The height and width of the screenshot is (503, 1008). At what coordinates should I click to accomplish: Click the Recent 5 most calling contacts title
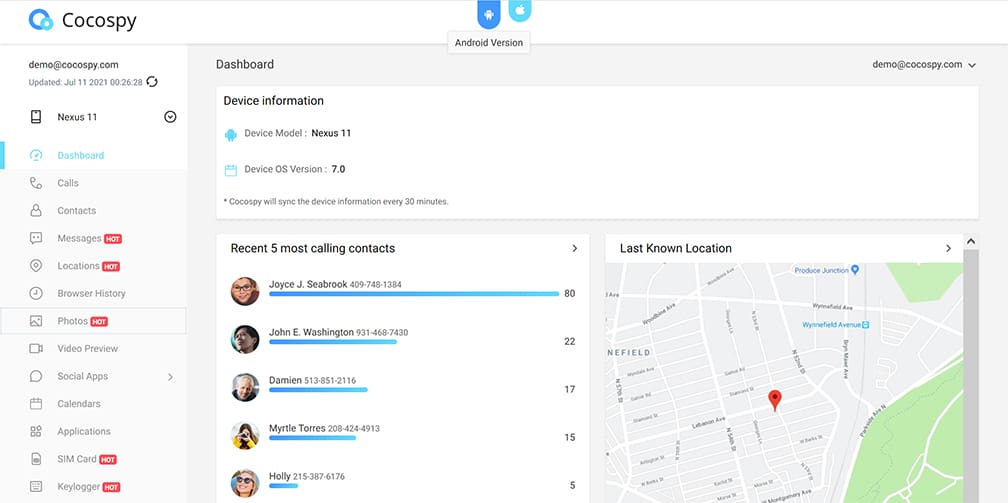(313, 248)
